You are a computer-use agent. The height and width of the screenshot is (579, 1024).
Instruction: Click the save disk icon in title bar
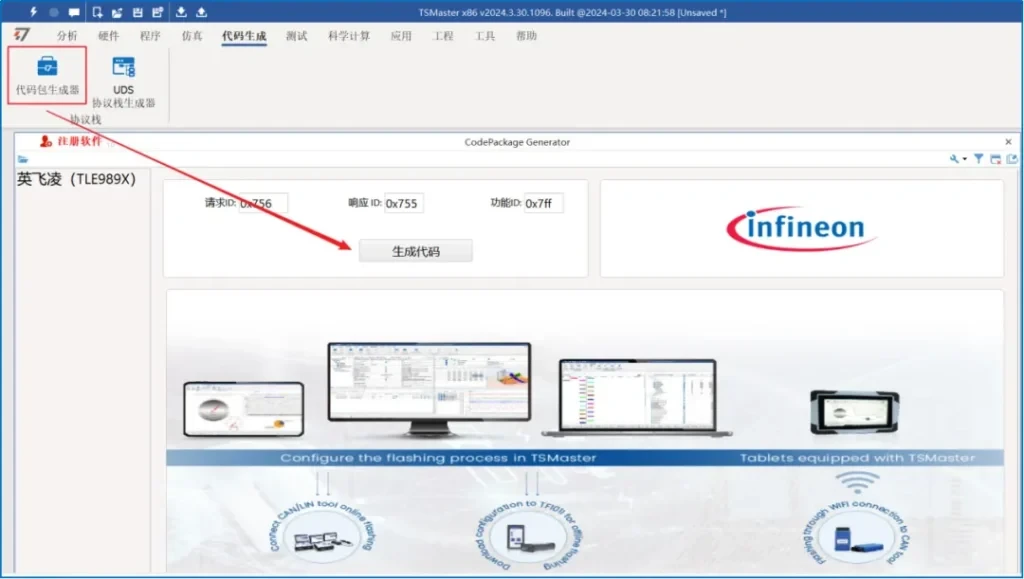coord(137,12)
